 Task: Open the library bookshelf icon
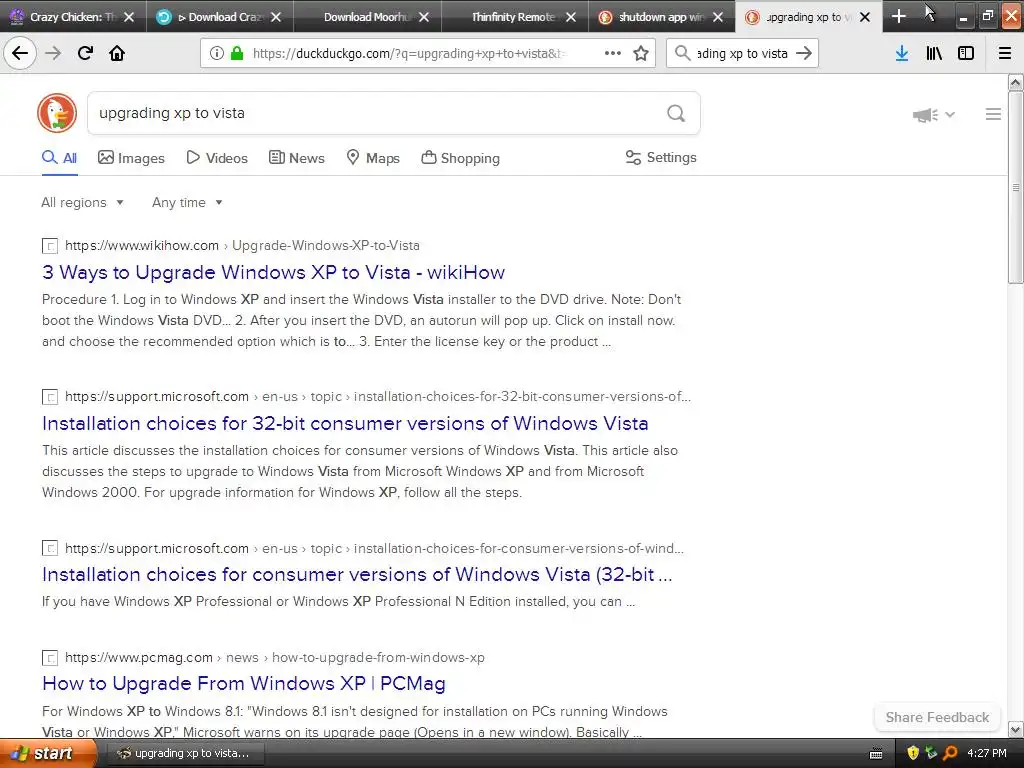point(934,54)
